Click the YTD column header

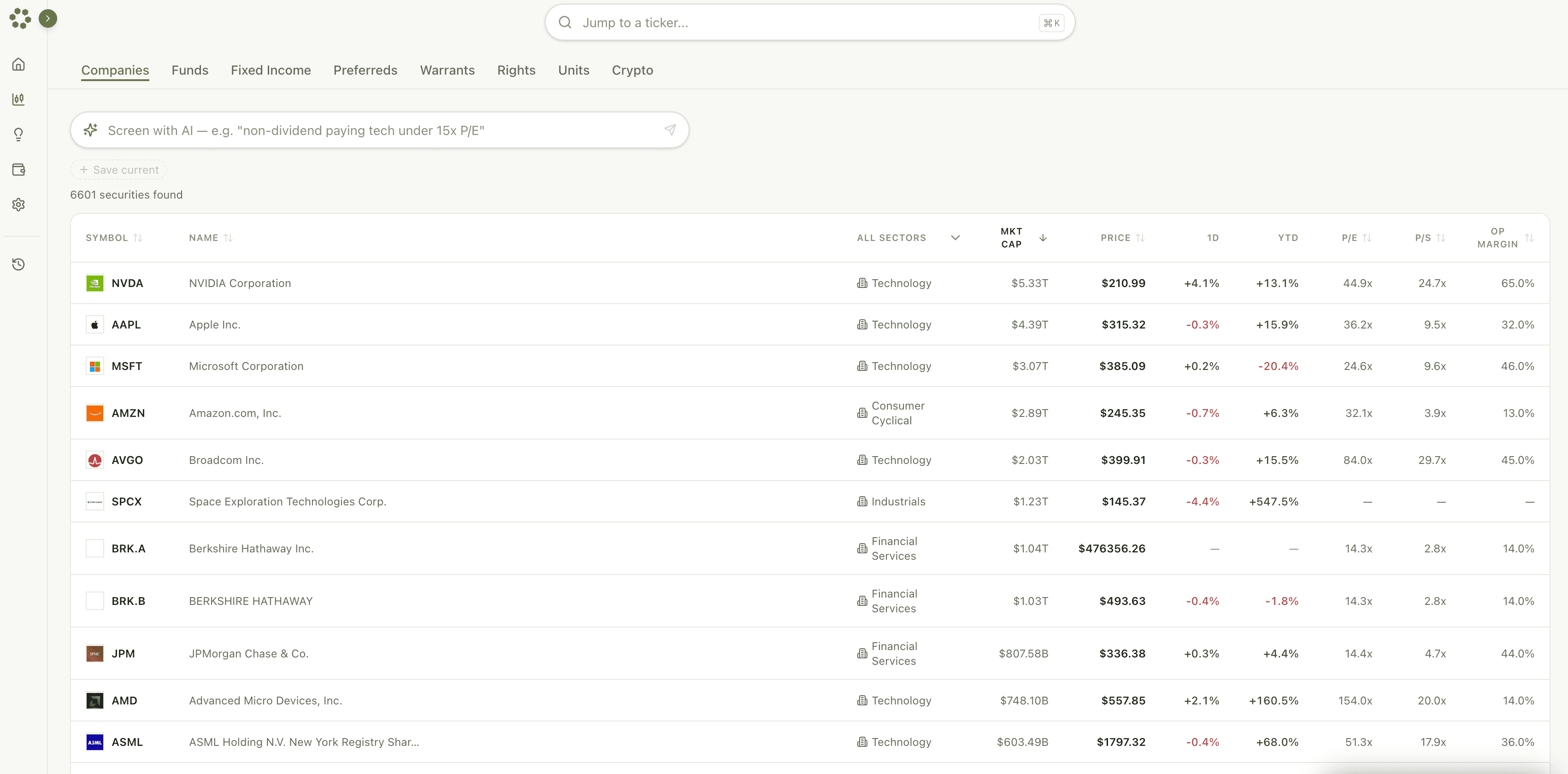(1287, 238)
